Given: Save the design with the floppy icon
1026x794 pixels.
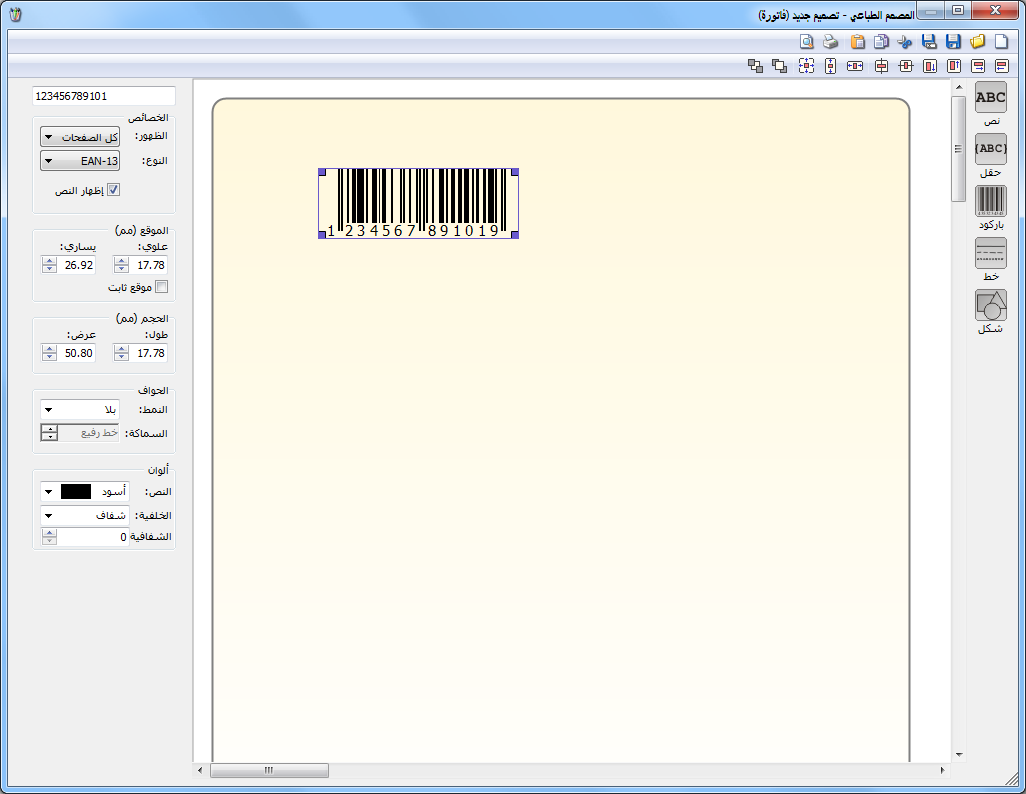Looking at the screenshot, I should [953, 41].
